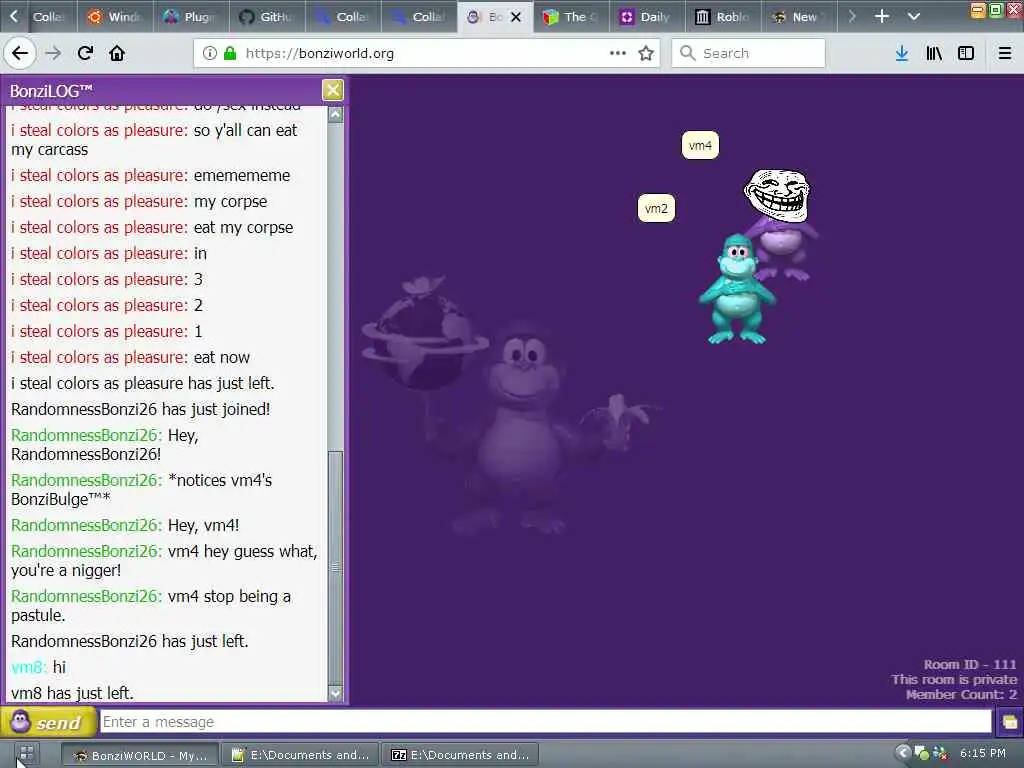1024x768 pixels.
Task: Click the yellow send button
Action: [x=48, y=722]
